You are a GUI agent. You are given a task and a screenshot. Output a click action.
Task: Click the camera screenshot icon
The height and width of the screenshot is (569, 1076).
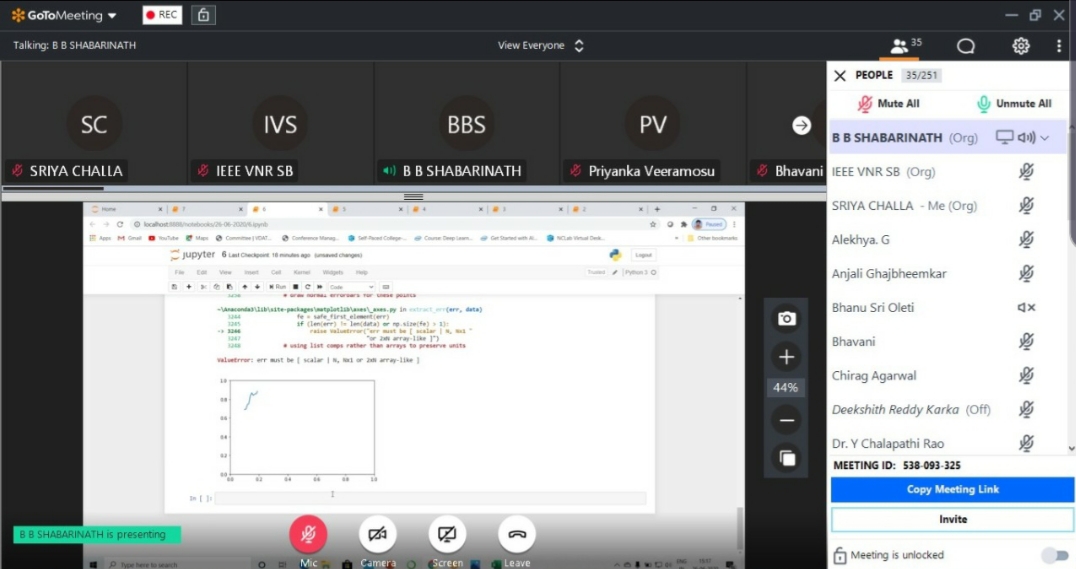(786, 318)
